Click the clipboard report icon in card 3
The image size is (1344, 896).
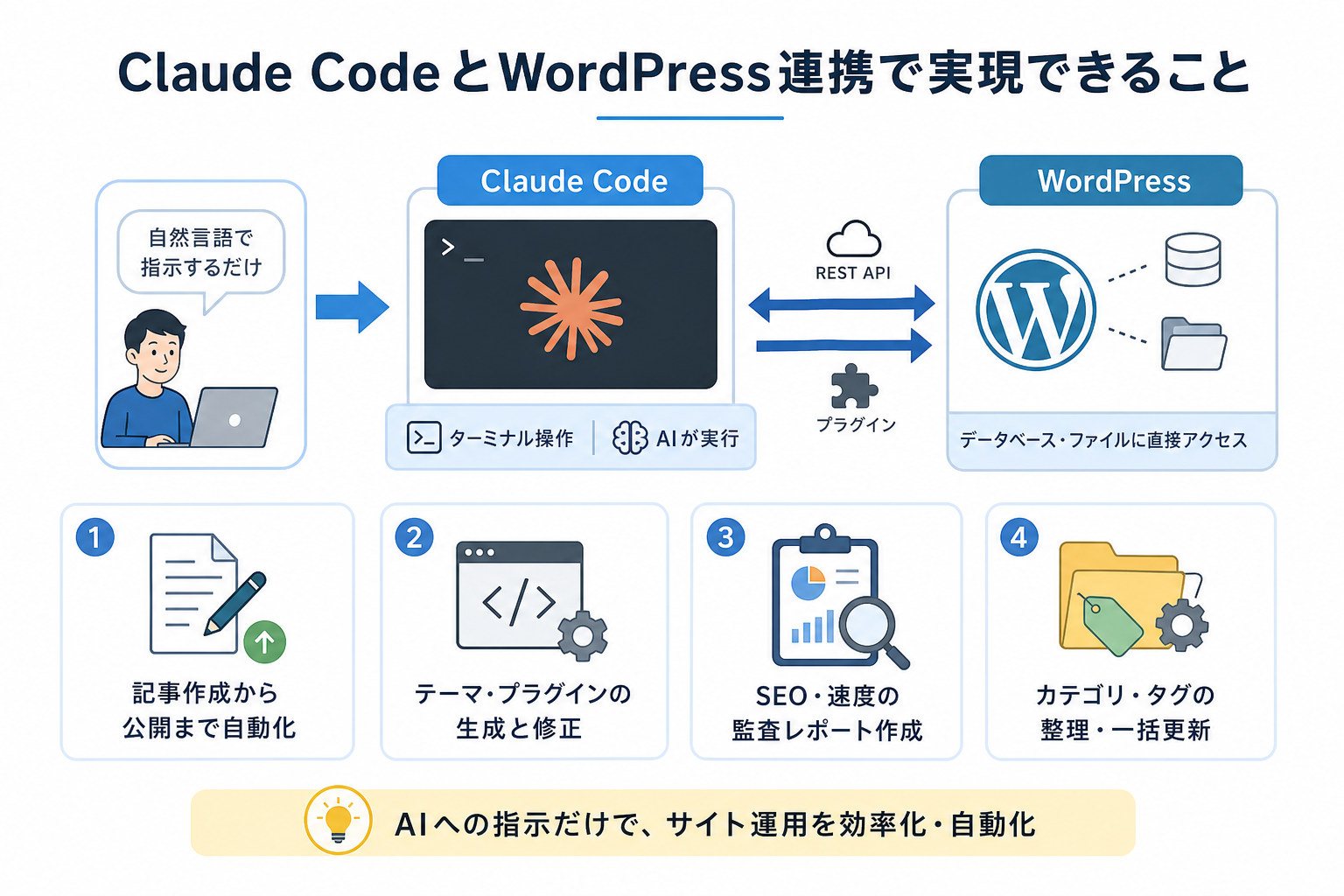click(x=824, y=595)
